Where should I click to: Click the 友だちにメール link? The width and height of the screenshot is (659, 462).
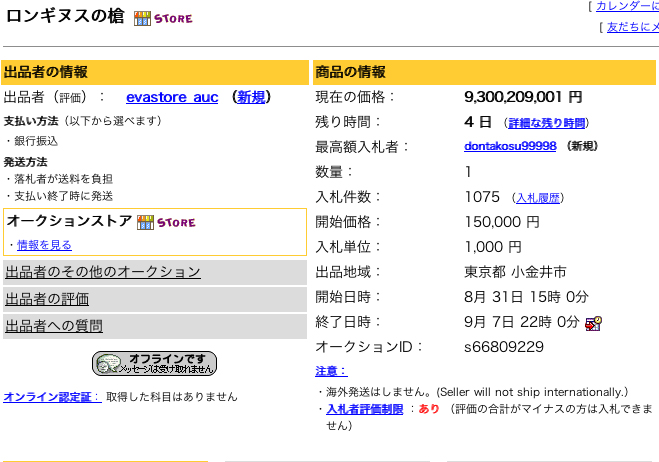click(x=633, y=27)
